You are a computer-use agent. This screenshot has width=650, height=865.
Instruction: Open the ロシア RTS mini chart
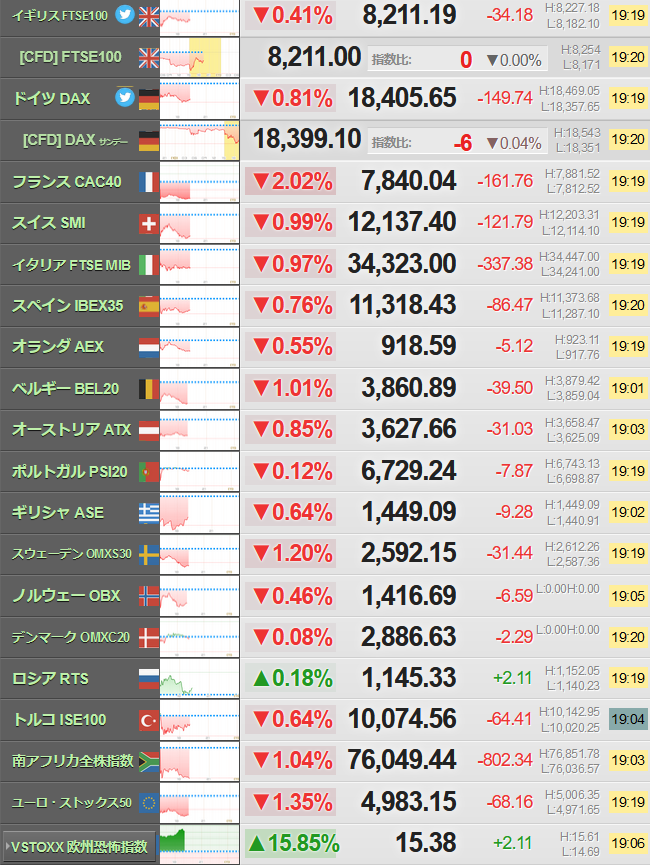coord(200,679)
